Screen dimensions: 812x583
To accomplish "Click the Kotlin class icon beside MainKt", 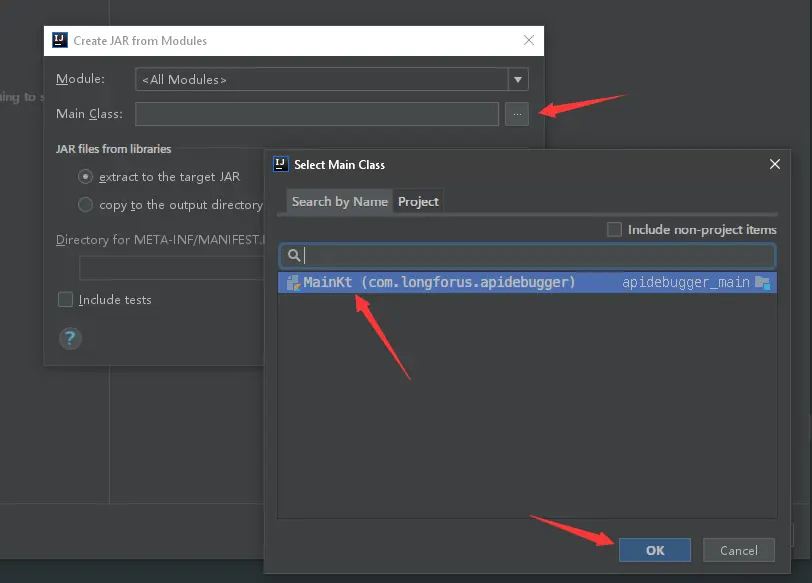I will (x=294, y=283).
